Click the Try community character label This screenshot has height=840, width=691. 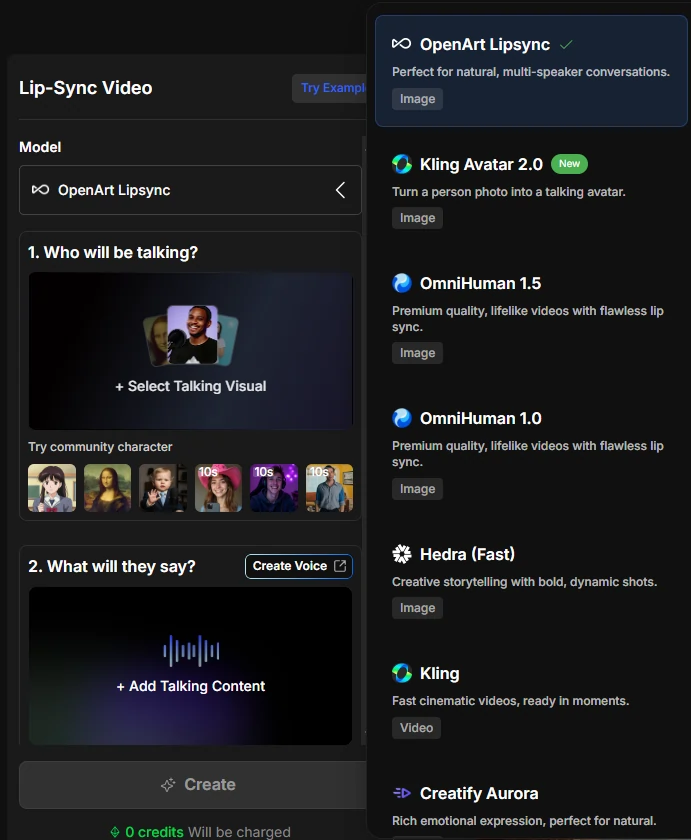100,447
